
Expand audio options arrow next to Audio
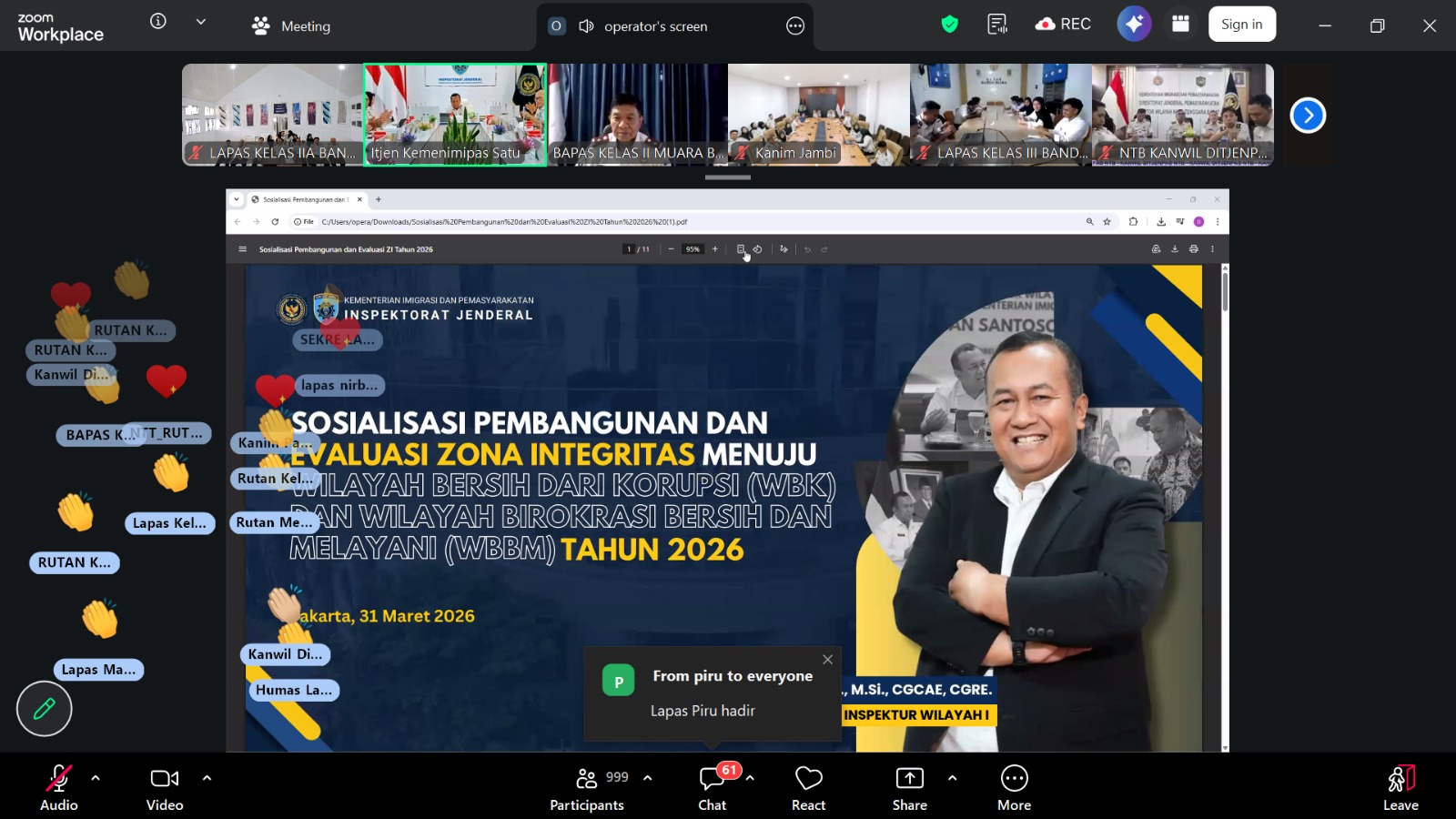pos(96,778)
